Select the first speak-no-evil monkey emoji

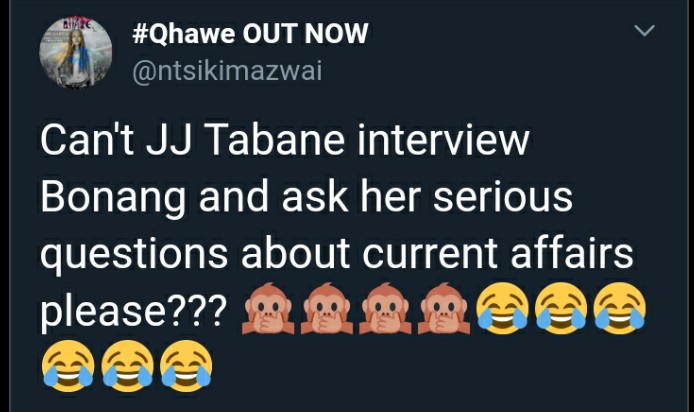(268, 308)
